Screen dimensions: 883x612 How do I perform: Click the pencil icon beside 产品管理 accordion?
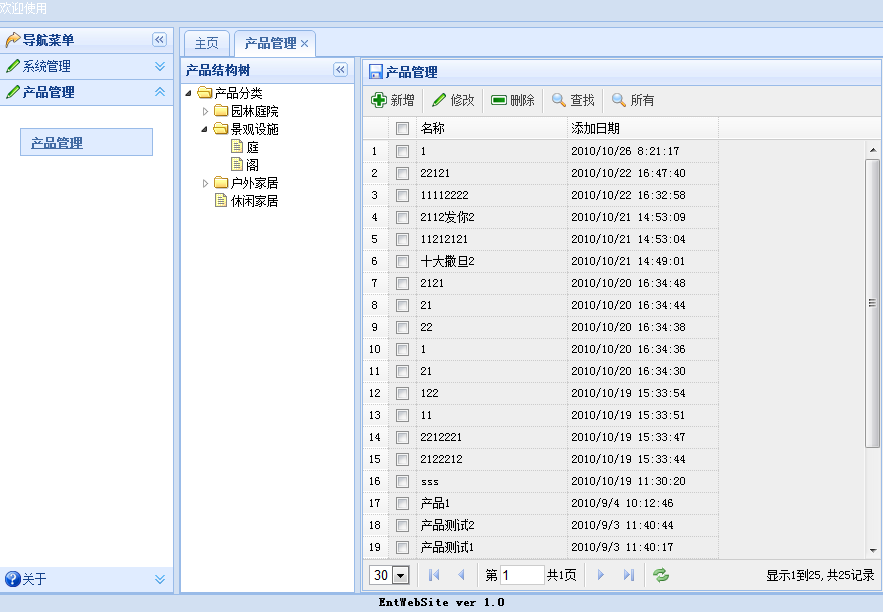12,92
